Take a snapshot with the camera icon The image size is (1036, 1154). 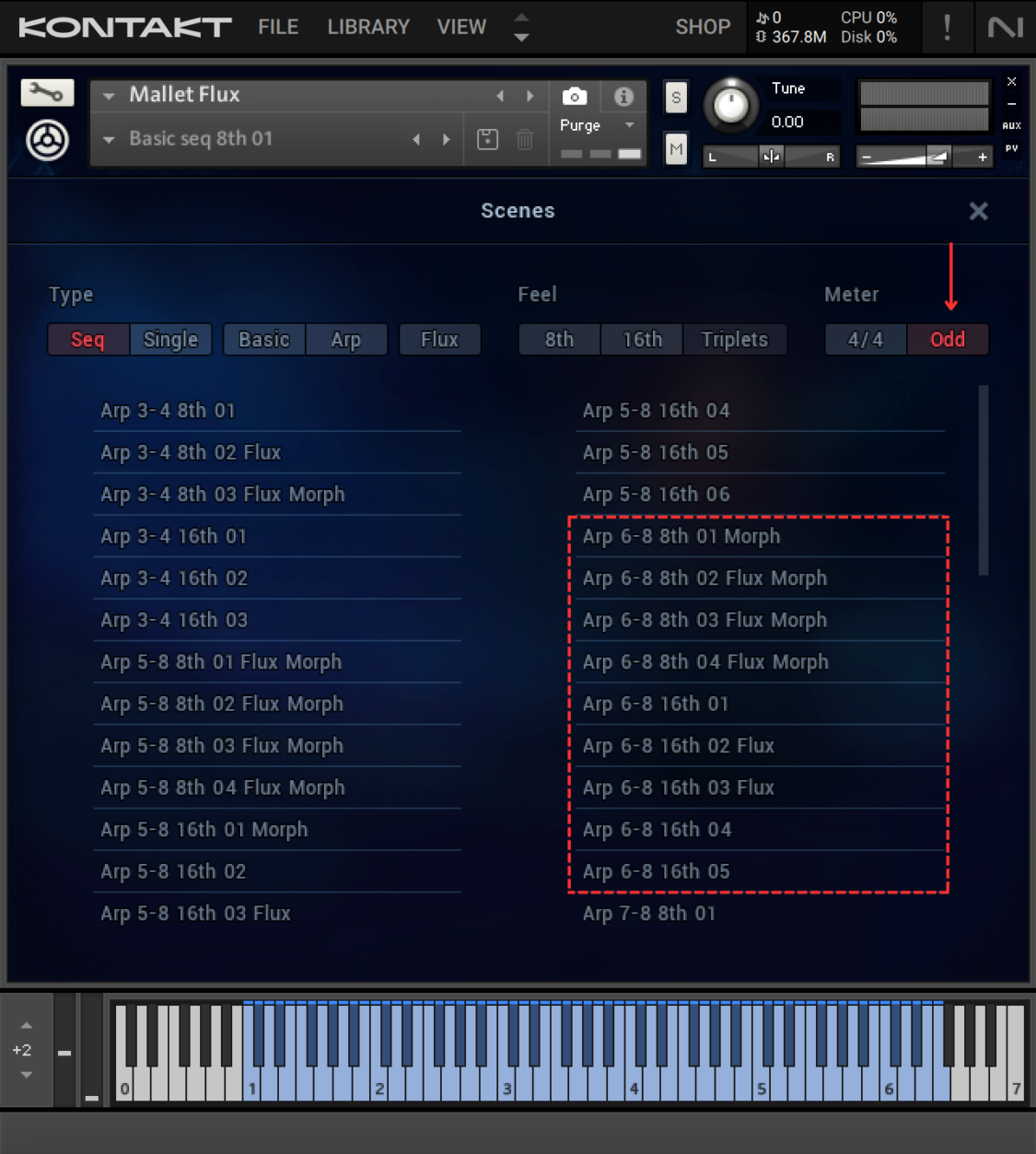click(574, 96)
